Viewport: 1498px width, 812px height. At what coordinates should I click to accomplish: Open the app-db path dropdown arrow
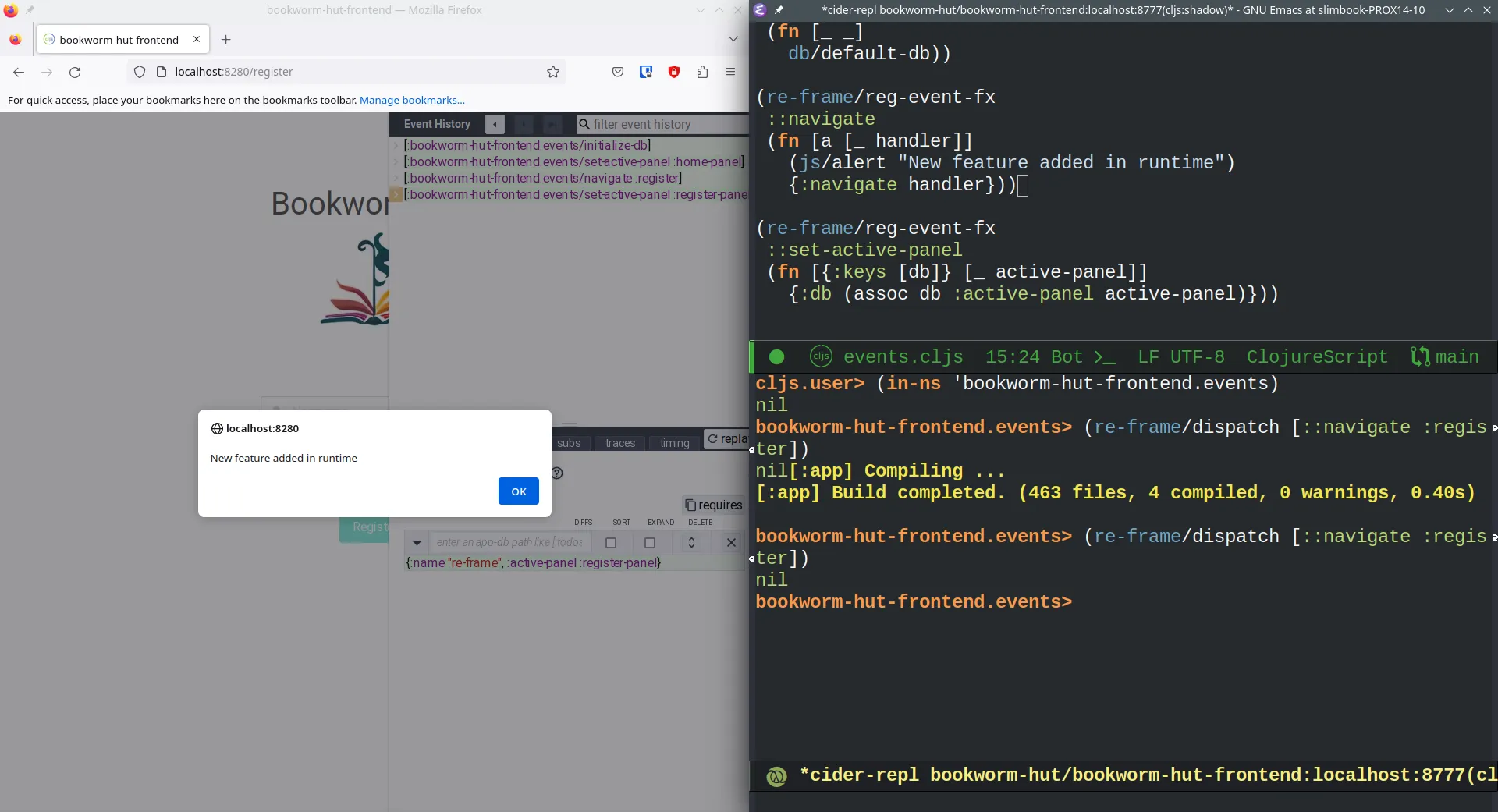click(x=417, y=543)
